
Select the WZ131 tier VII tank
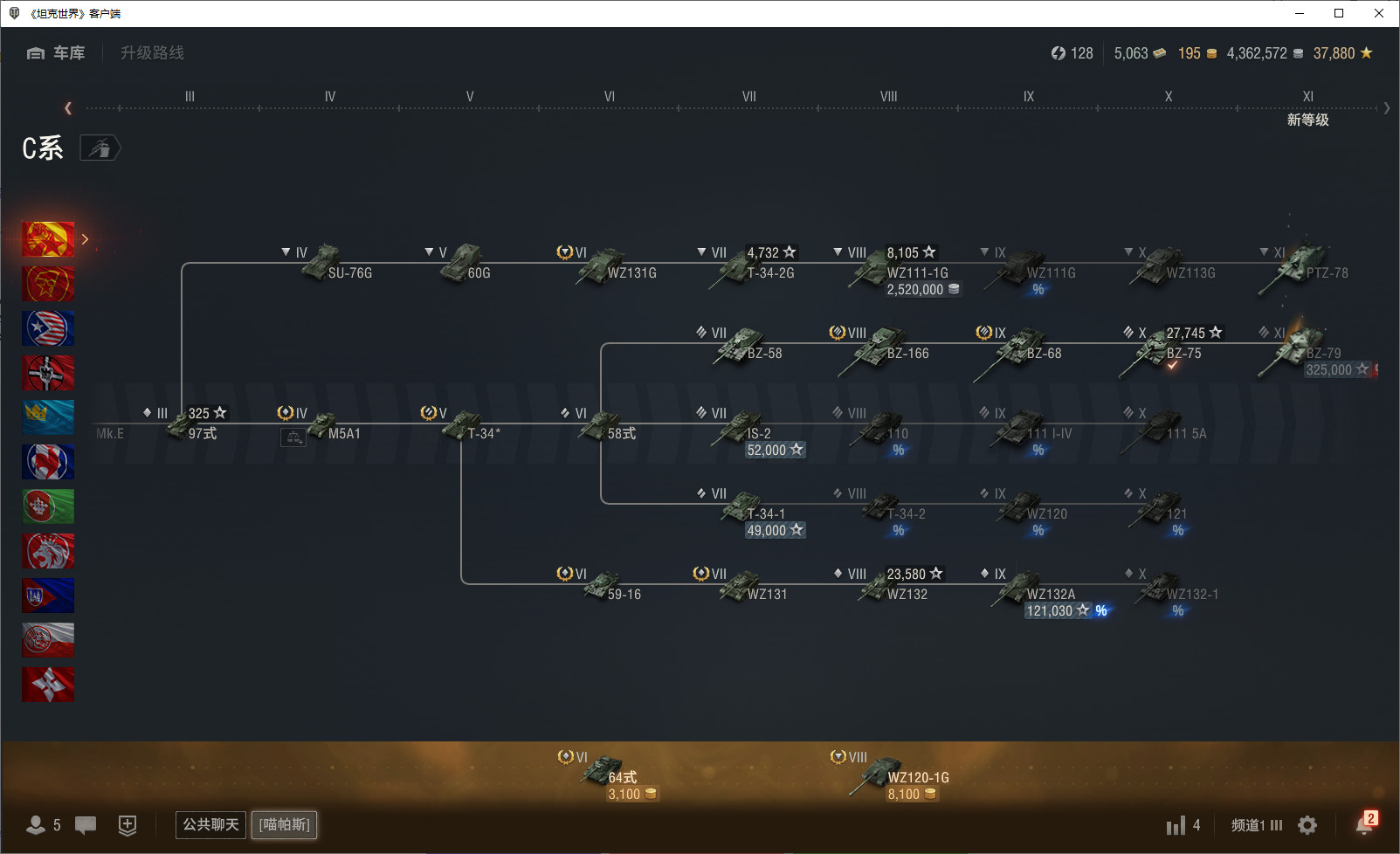[x=741, y=586]
